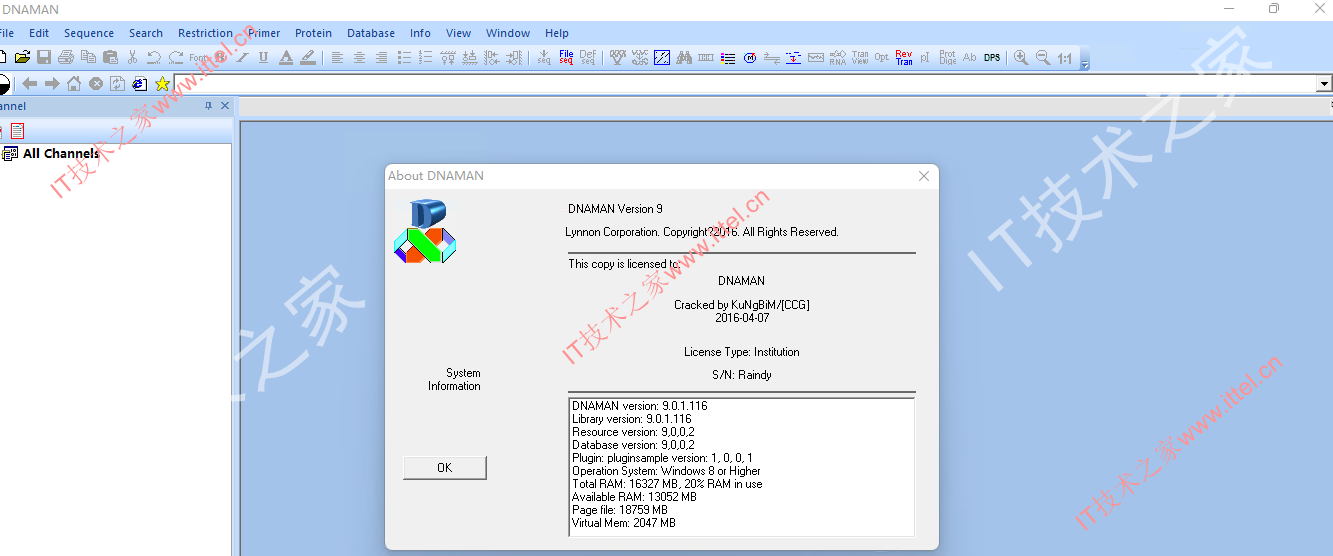Image resolution: width=1333 pixels, height=556 pixels.
Task: Open the View menu
Action: 459,33
